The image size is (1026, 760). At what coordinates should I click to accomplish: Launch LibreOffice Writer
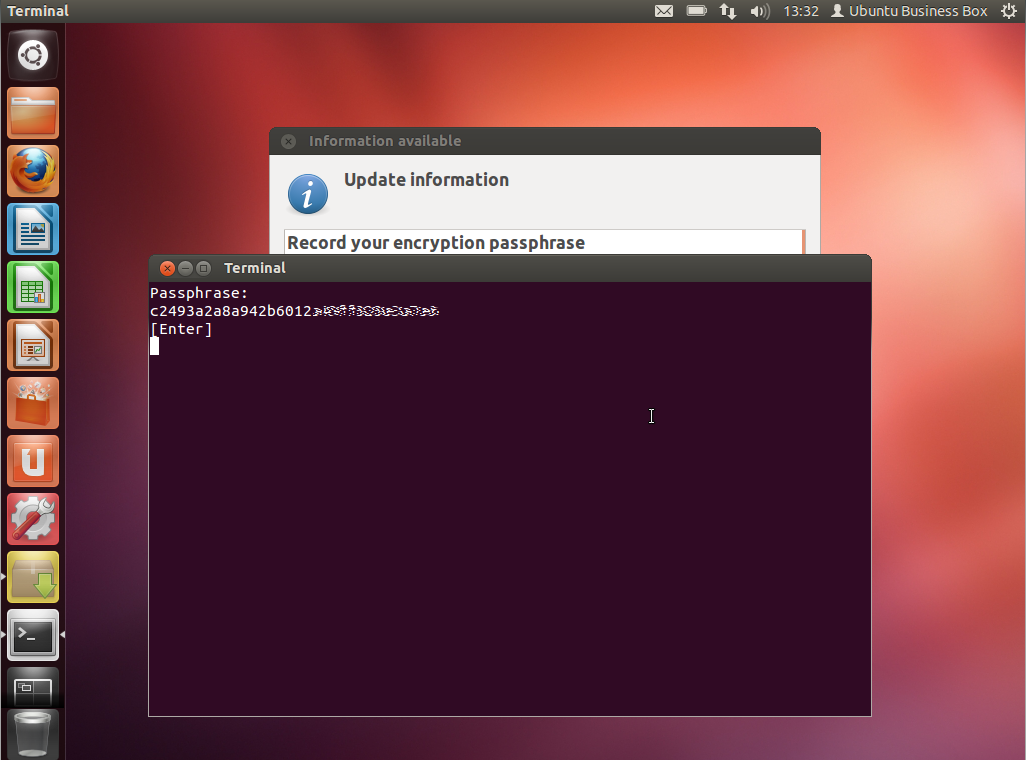pos(32,229)
